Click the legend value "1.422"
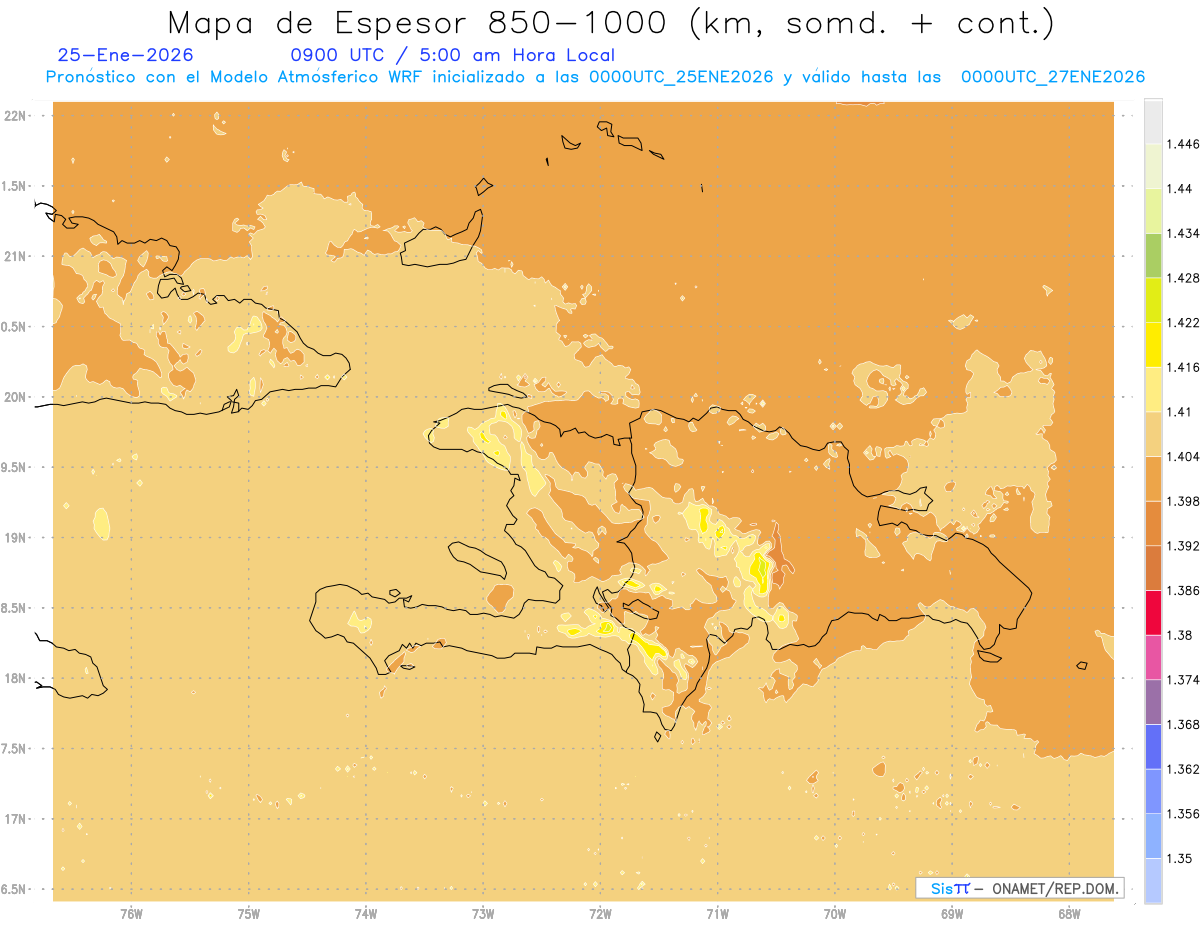 (1183, 323)
